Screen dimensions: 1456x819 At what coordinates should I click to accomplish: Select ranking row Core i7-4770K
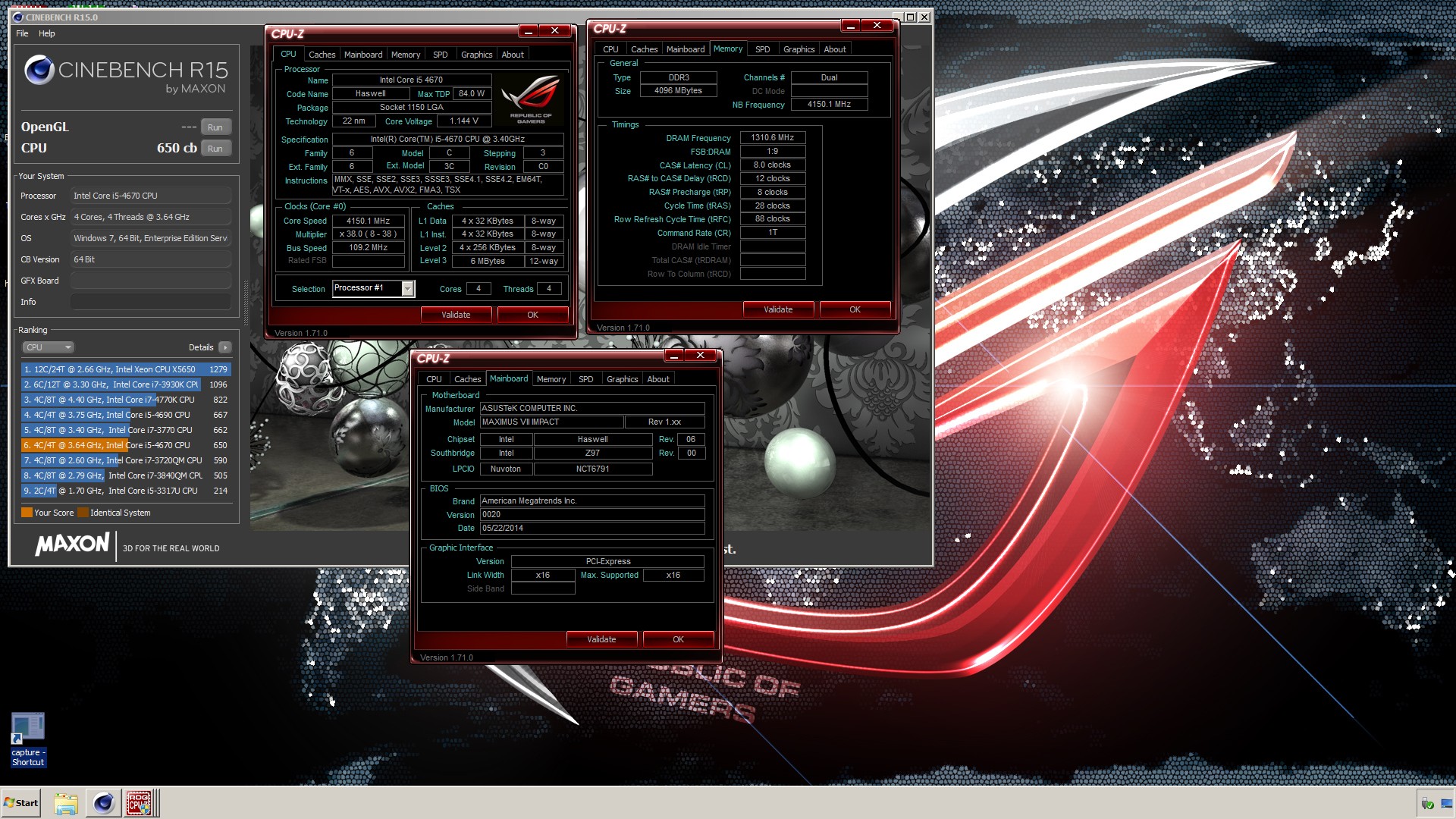point(126,400)
